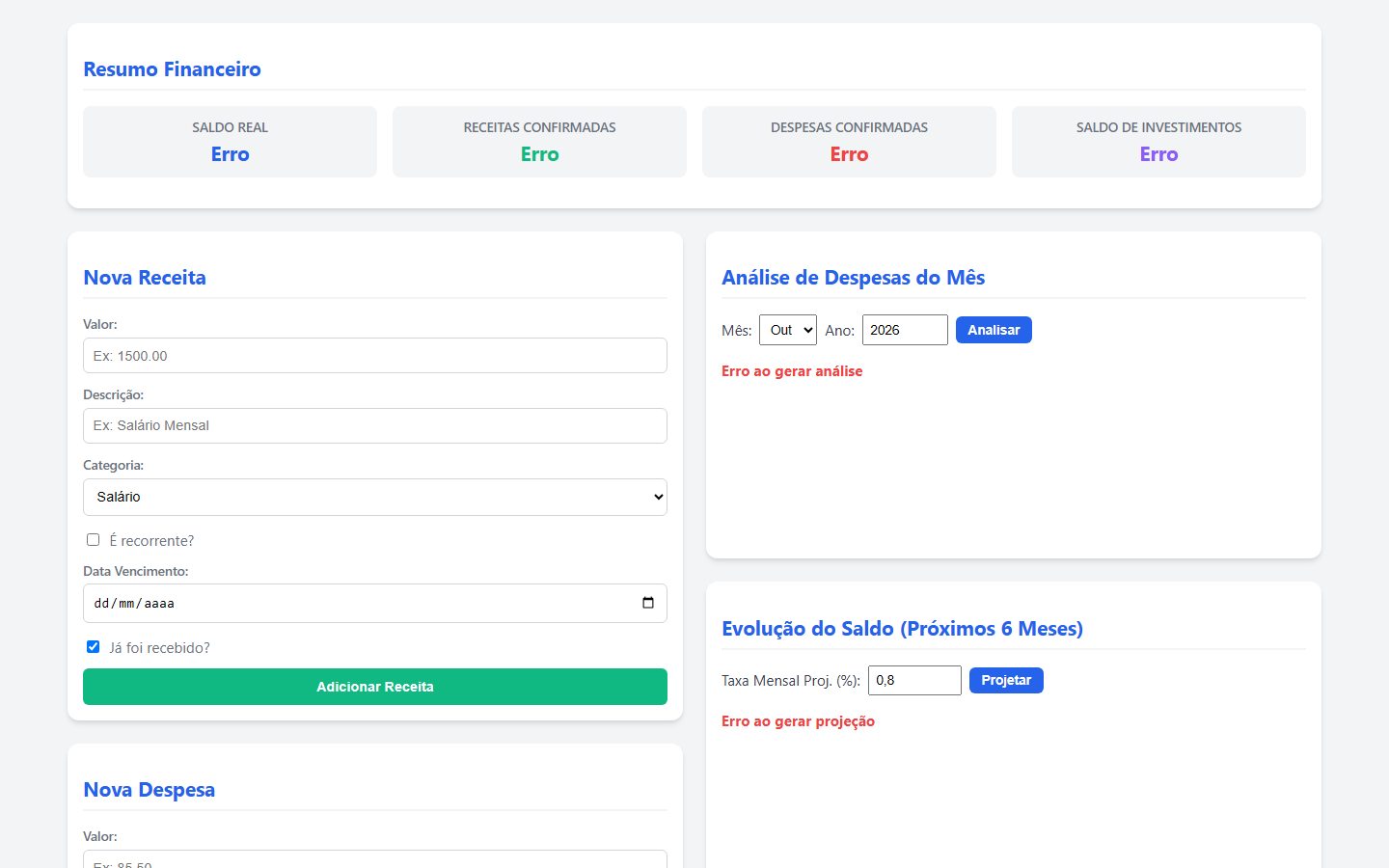This screenshot has height=868, width=1389.
Task: Select the Saldo de Investimentos summary card
Action: coord(1158,142)
